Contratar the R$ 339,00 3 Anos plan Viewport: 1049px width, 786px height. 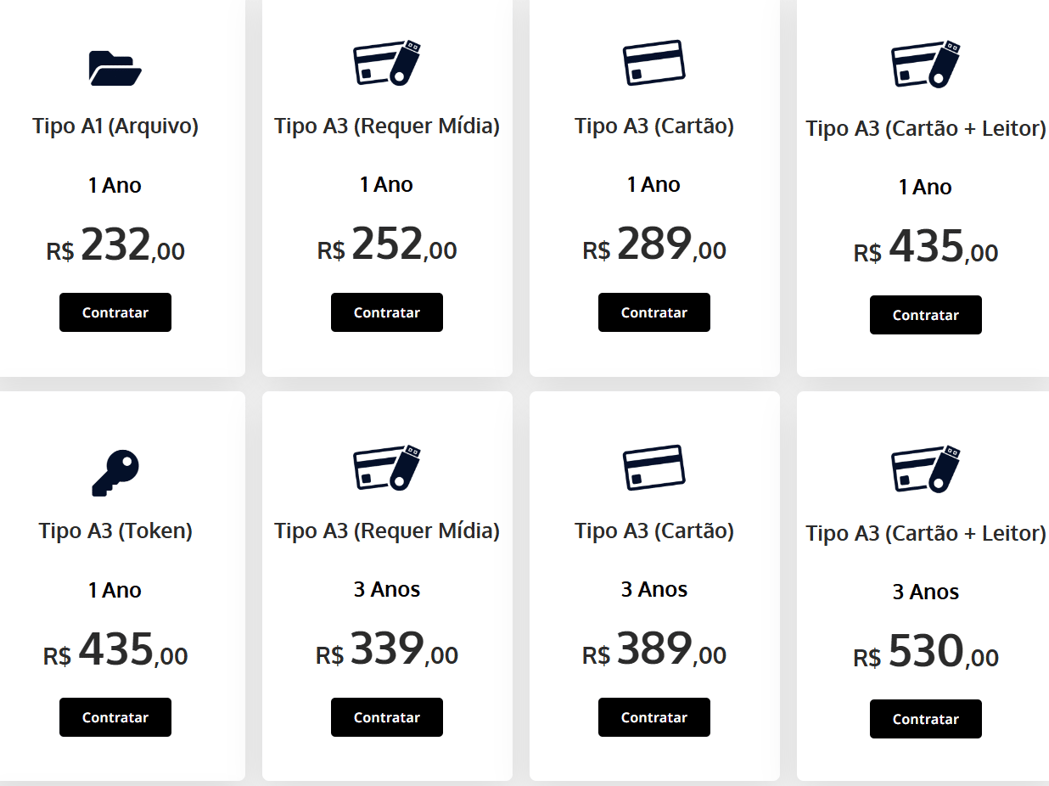tap(387, 717)
